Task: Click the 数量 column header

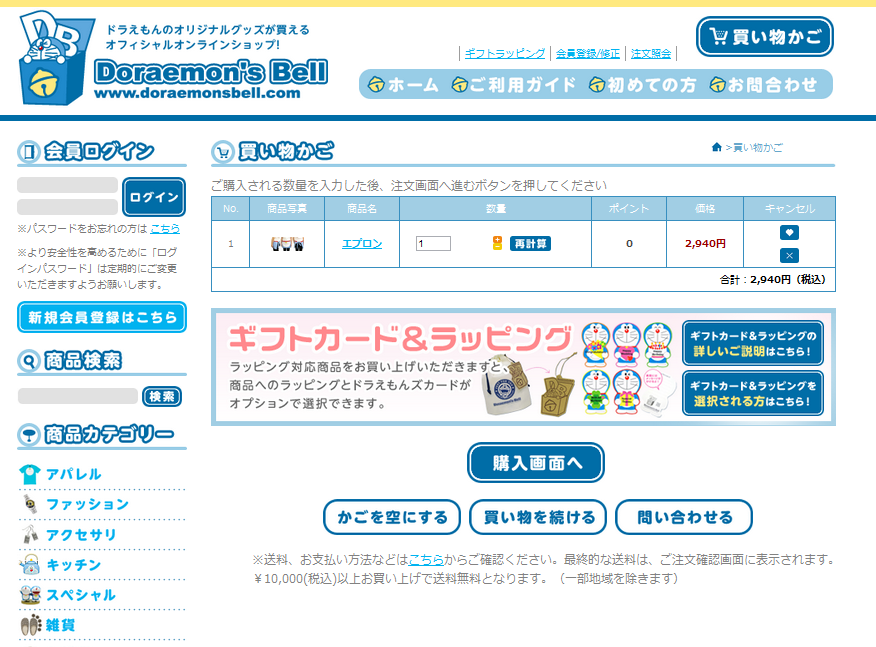Action: click(496, 208)
